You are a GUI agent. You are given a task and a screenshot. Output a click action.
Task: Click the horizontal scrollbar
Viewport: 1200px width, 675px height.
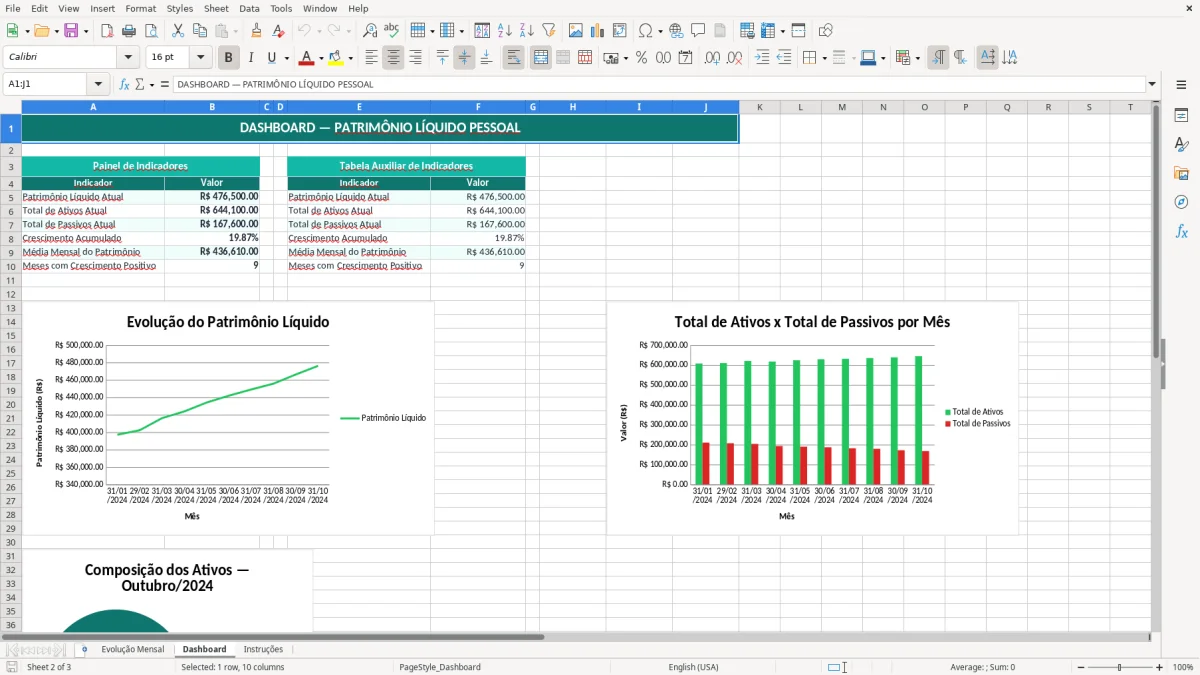tap(273, 636)
